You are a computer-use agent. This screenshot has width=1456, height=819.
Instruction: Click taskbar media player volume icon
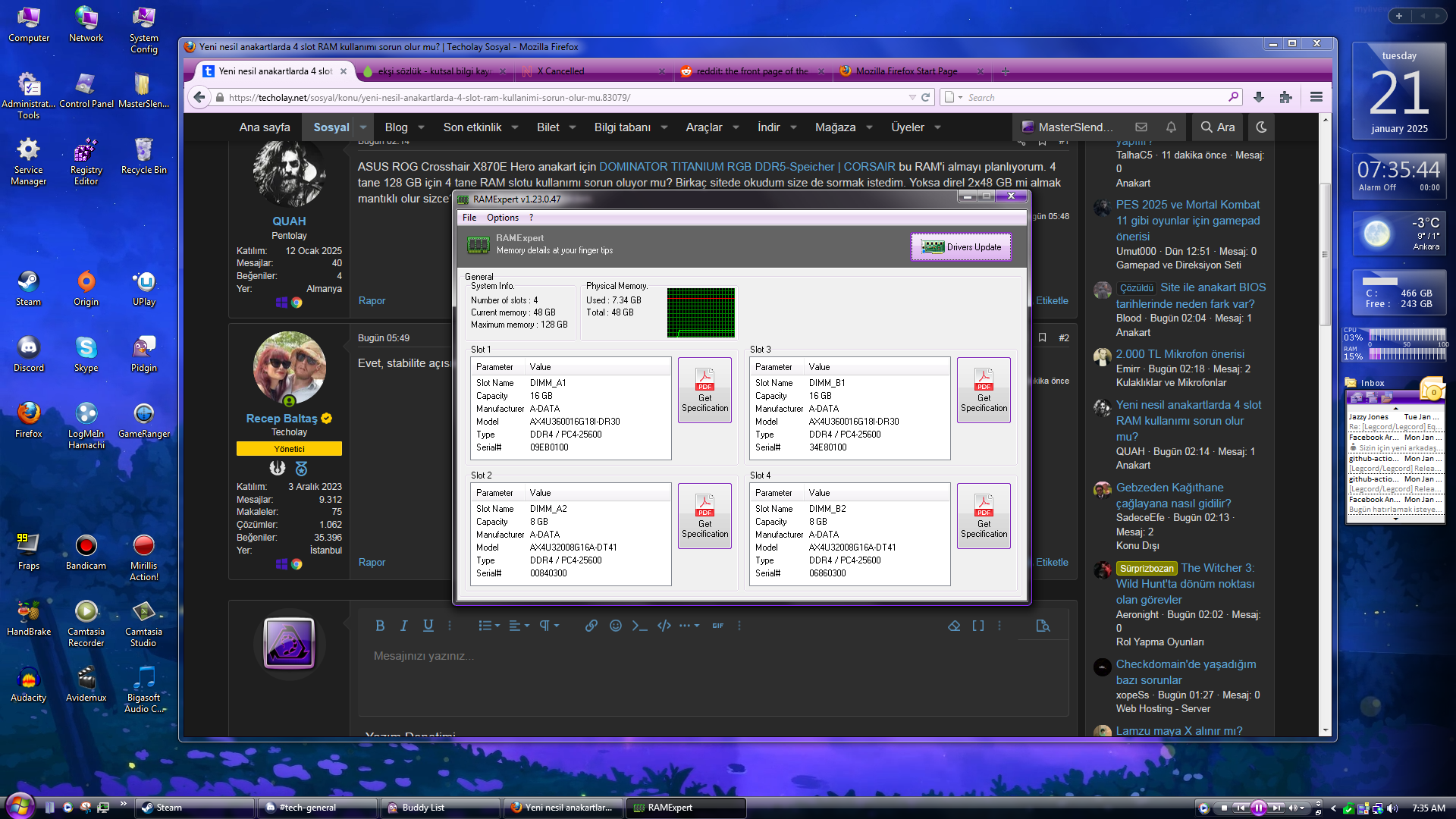click(x=1294, y=808)
